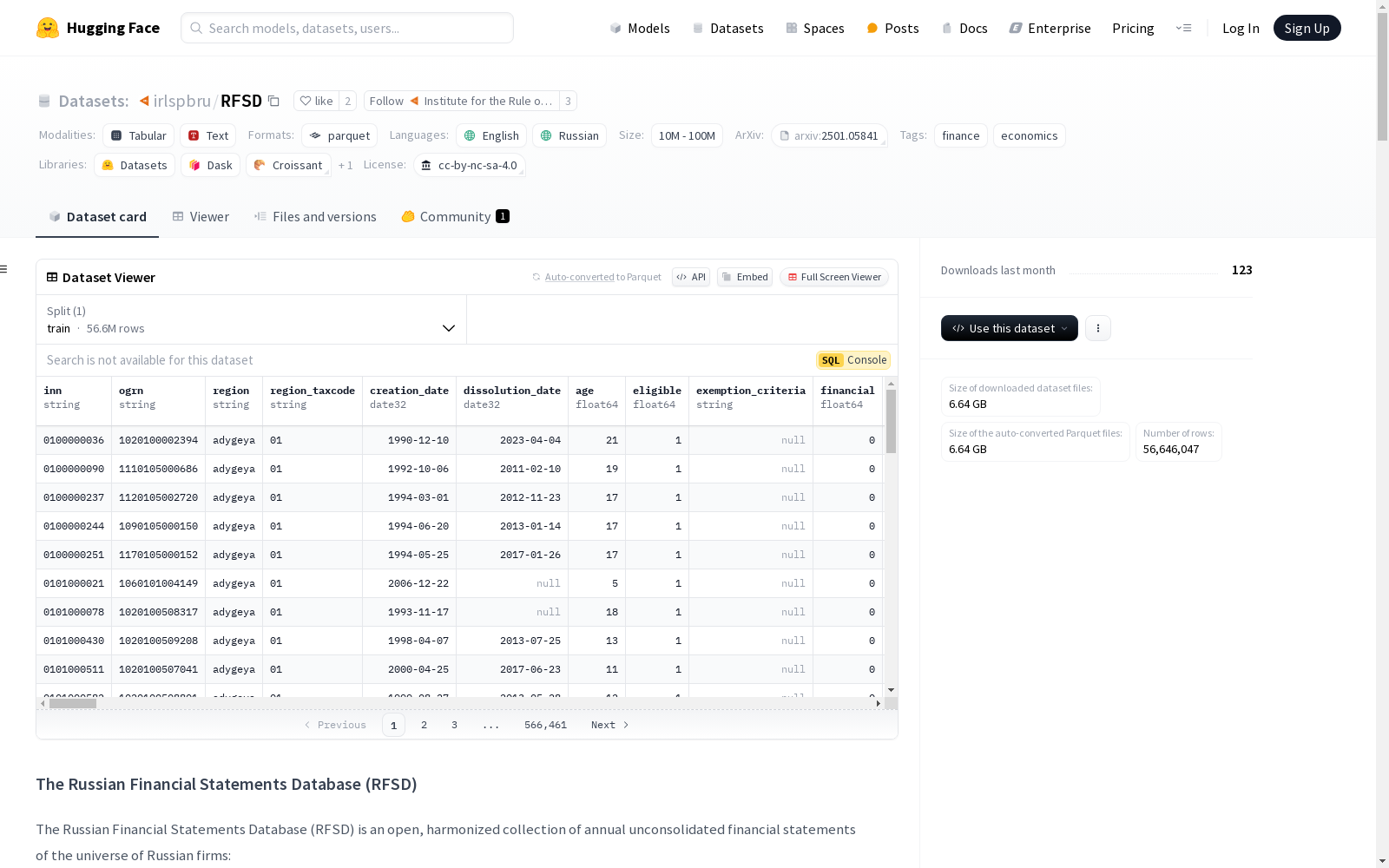Click the irlspbru organization avatar icon
1389x868 pixels.
[144, 101]
